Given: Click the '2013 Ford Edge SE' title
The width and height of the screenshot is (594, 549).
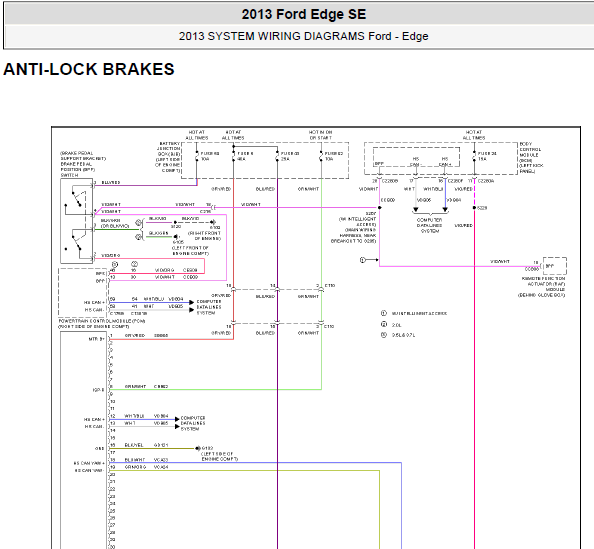Looking at the screenshot, I should click(304, 14).
